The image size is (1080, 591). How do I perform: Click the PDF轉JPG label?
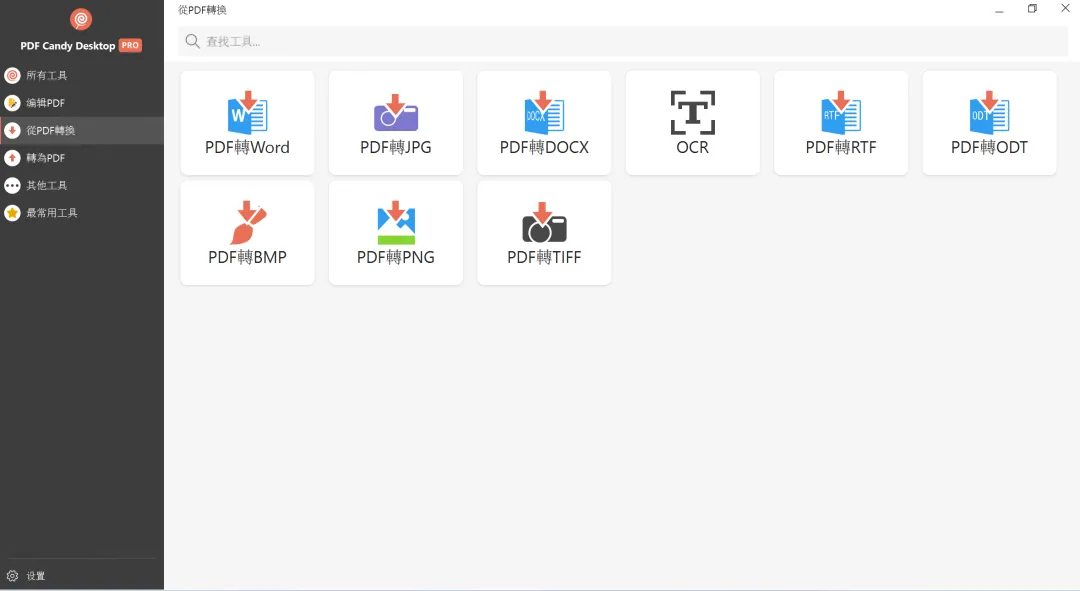click(396, 147)
